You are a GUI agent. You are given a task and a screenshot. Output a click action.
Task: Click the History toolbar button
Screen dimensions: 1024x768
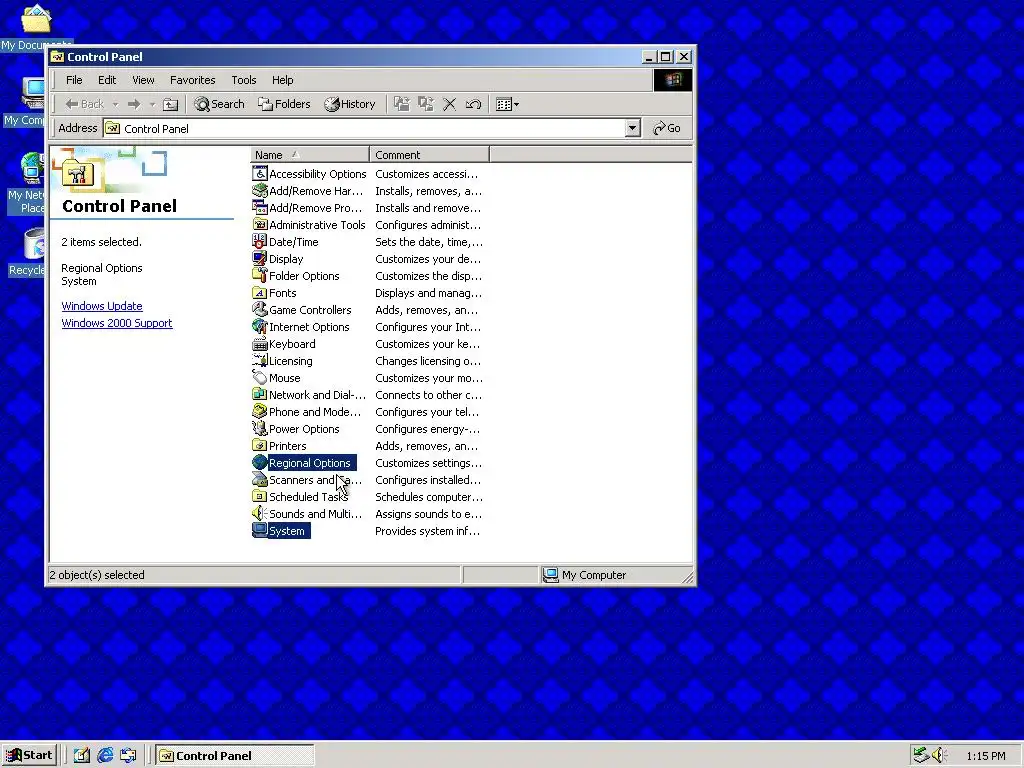[350, 104]
